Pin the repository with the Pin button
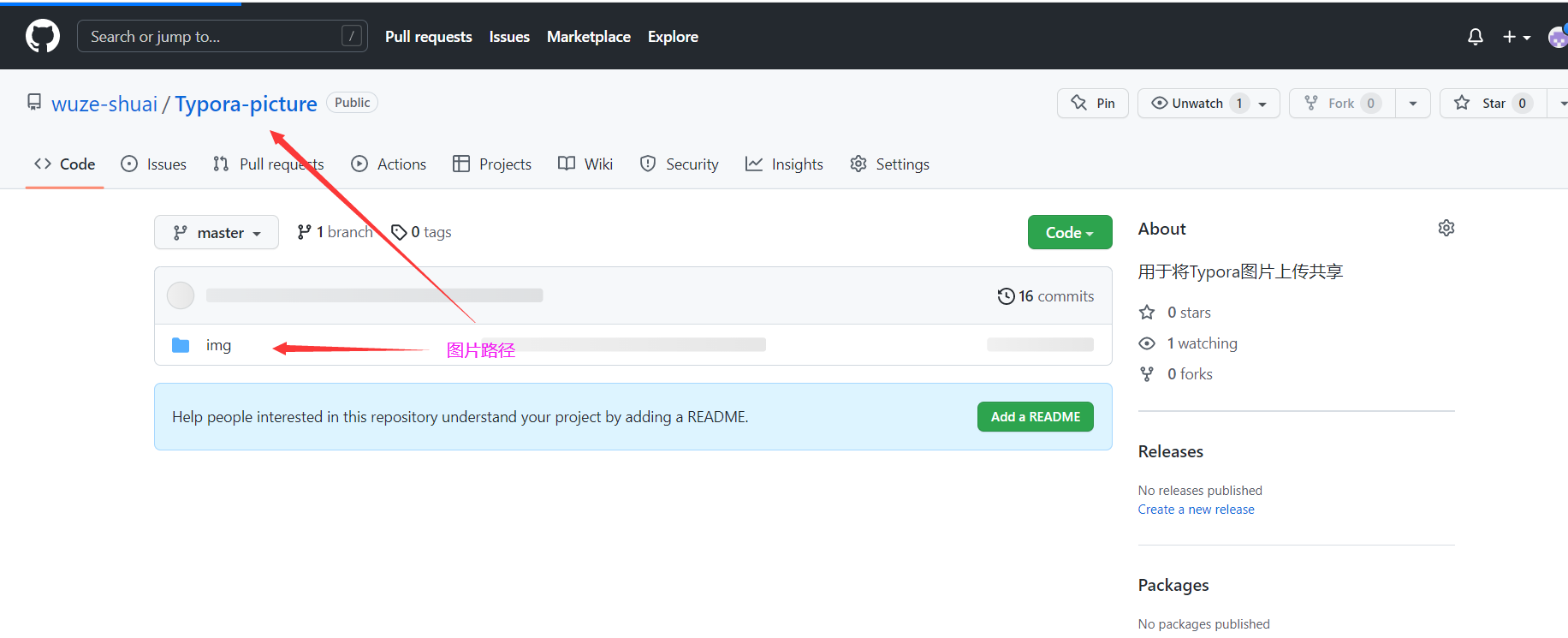 pyautogui.click(x=1093, y=104)
